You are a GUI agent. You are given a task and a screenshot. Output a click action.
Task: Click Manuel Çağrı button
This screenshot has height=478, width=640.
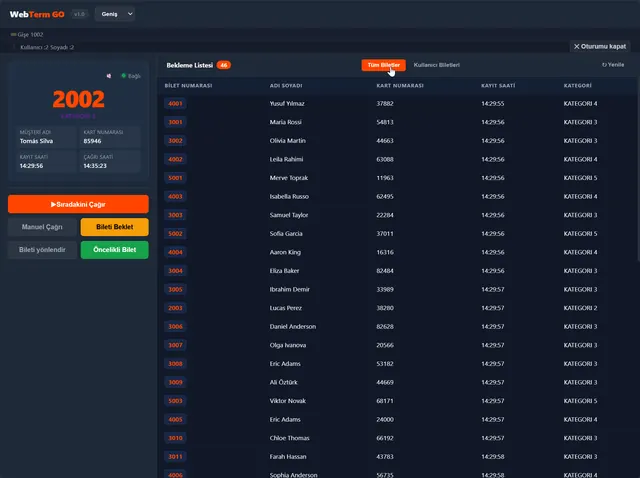42,227
